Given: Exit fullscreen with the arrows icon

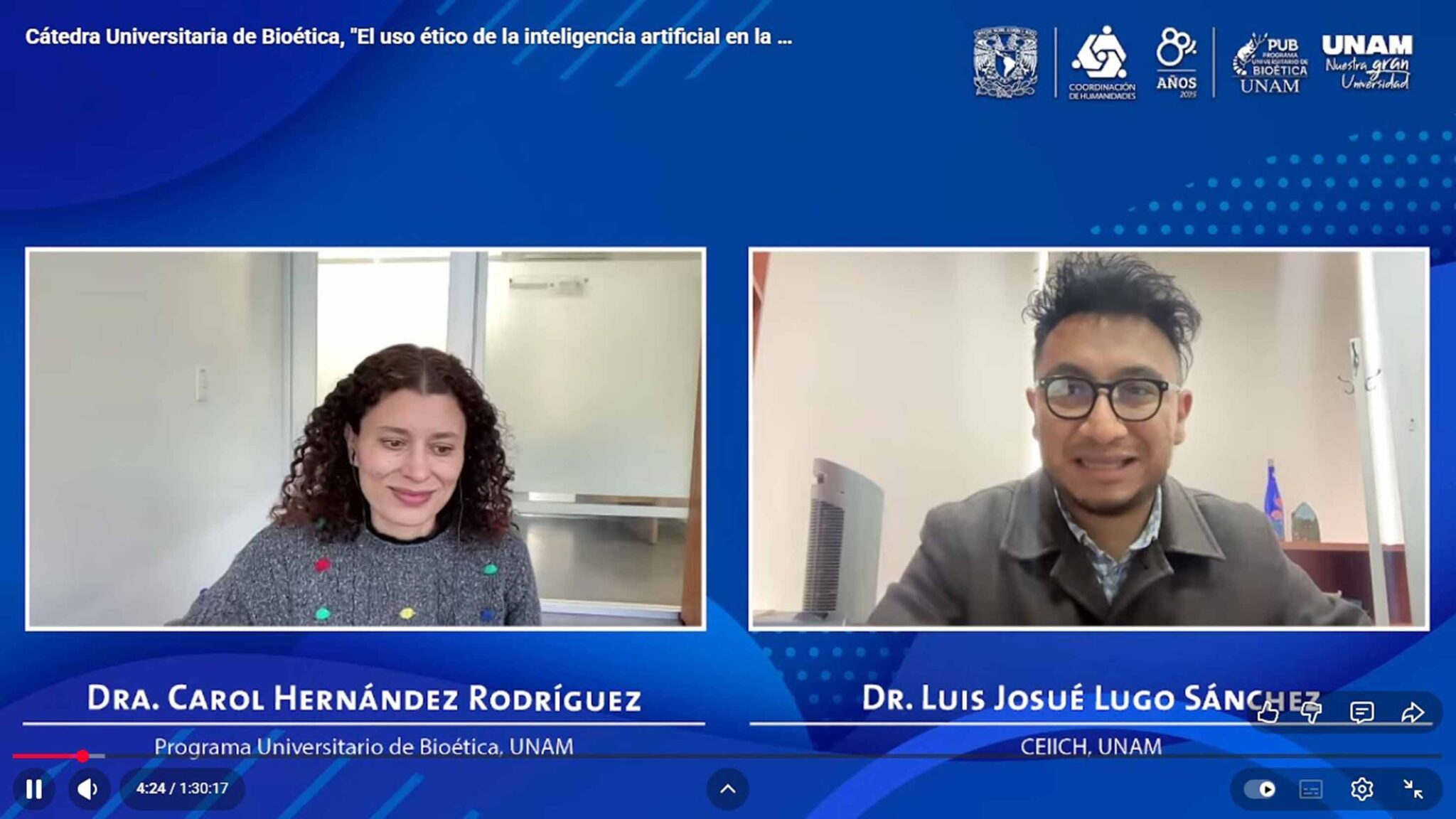Looking at the screenshot, I should pos(1413,789).
